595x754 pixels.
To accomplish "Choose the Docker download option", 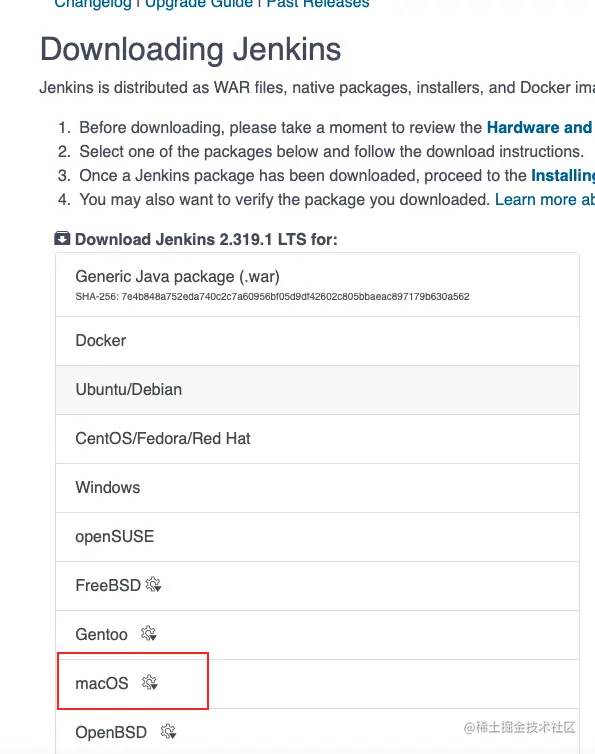I will click(x=317, y=341).
